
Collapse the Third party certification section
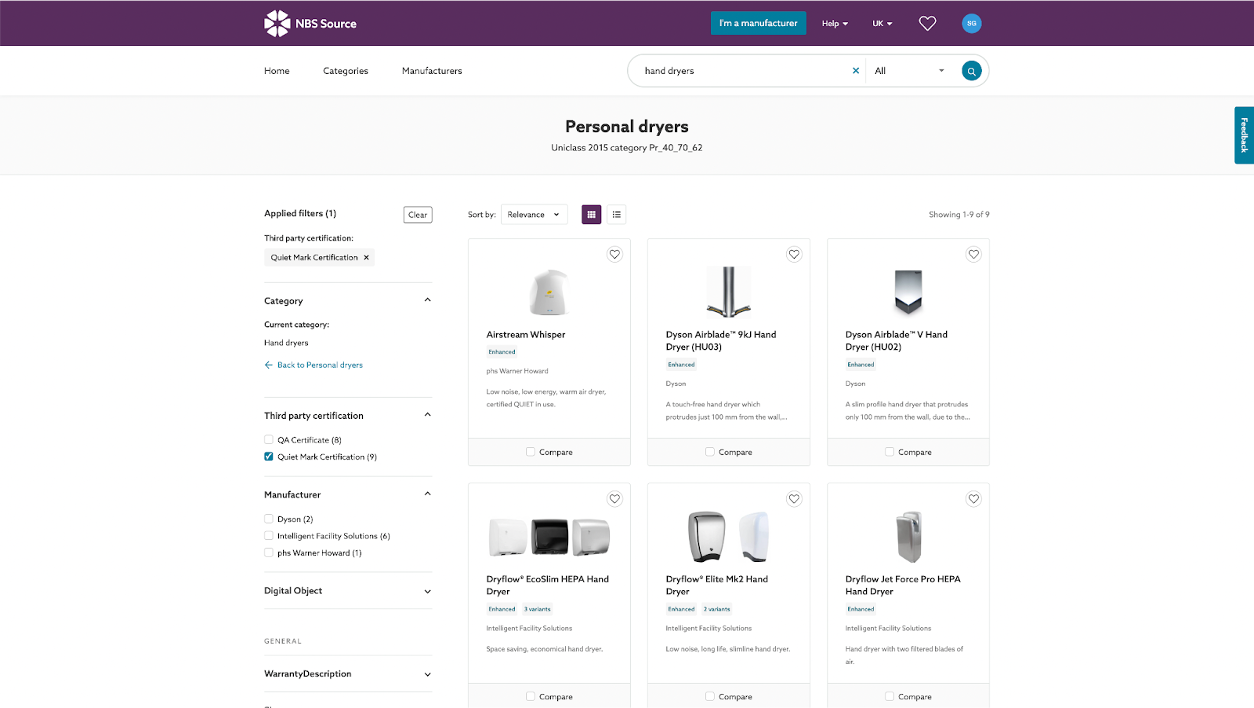(427, 415)
